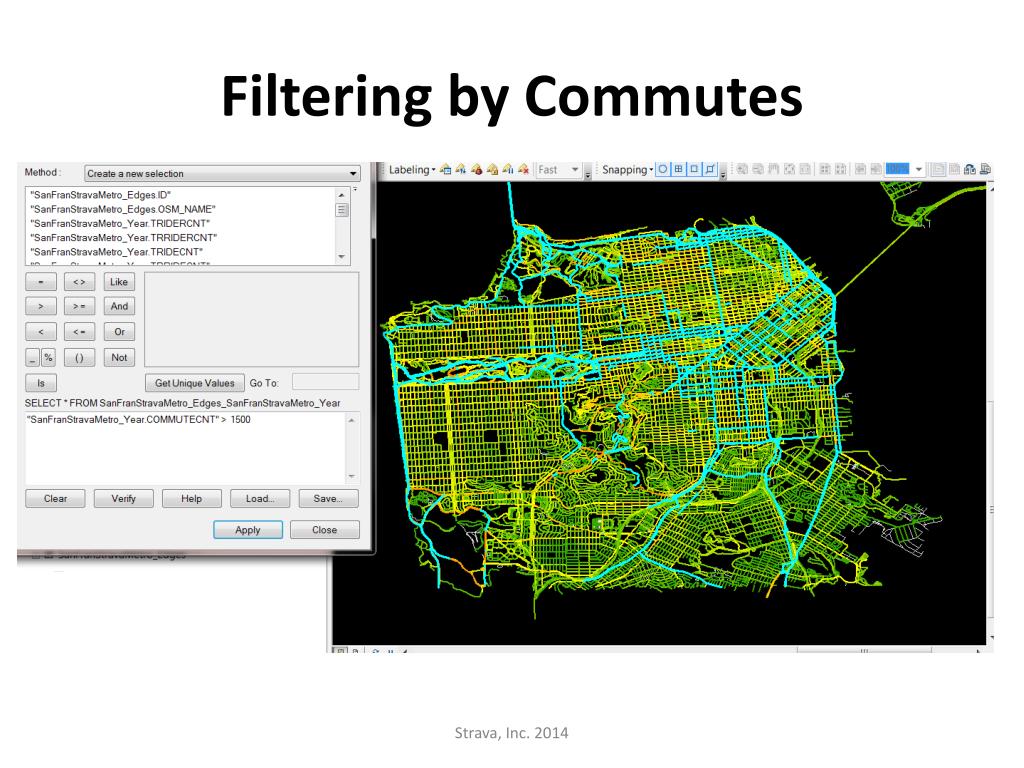Image resolution: width=1024 pixels, height=768 pixels.
Task: Click the Help button
Action: pyautogui.click(x=191, y=499)
